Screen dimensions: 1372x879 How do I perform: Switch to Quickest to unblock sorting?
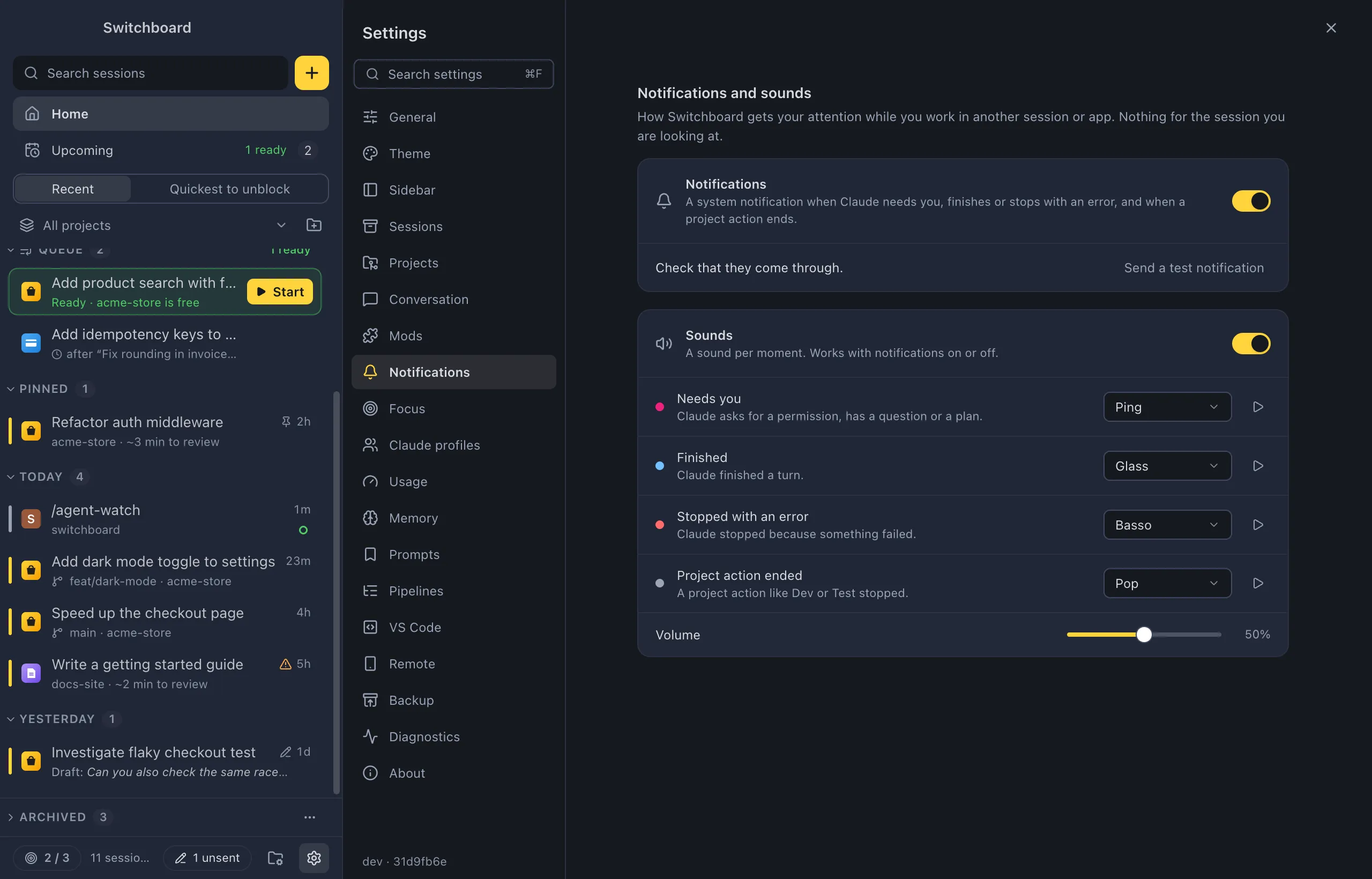coord(229,189)
